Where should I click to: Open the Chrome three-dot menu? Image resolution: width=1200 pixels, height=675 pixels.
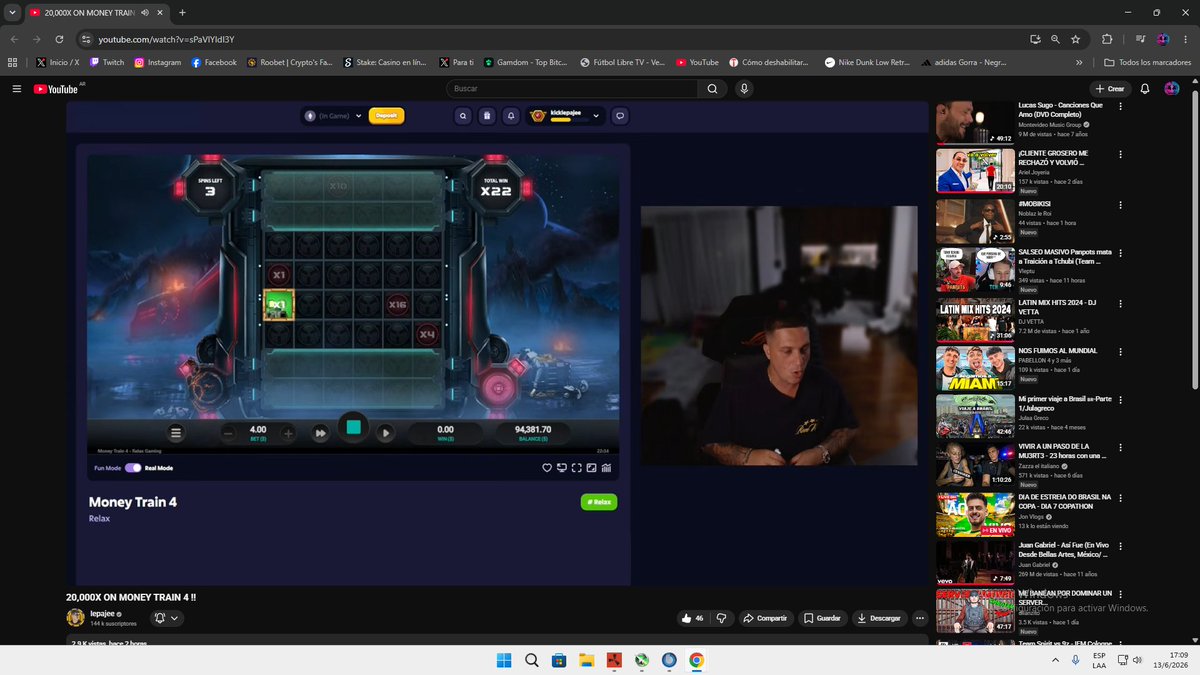pyautogui.click(x=1185, y=39)
